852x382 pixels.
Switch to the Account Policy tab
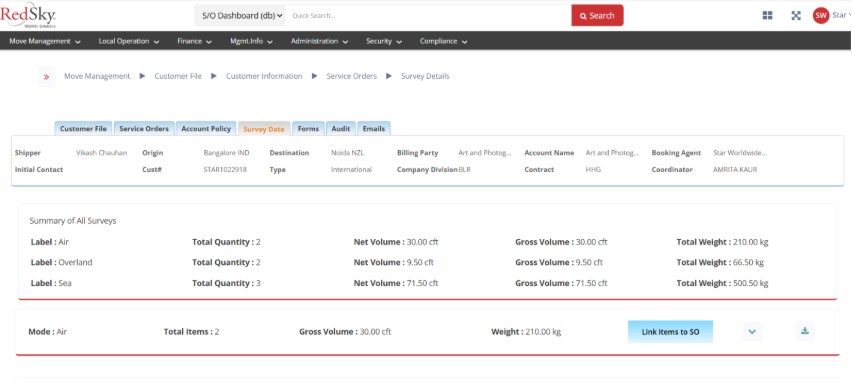pyautogui.click(x=206, y=129)
